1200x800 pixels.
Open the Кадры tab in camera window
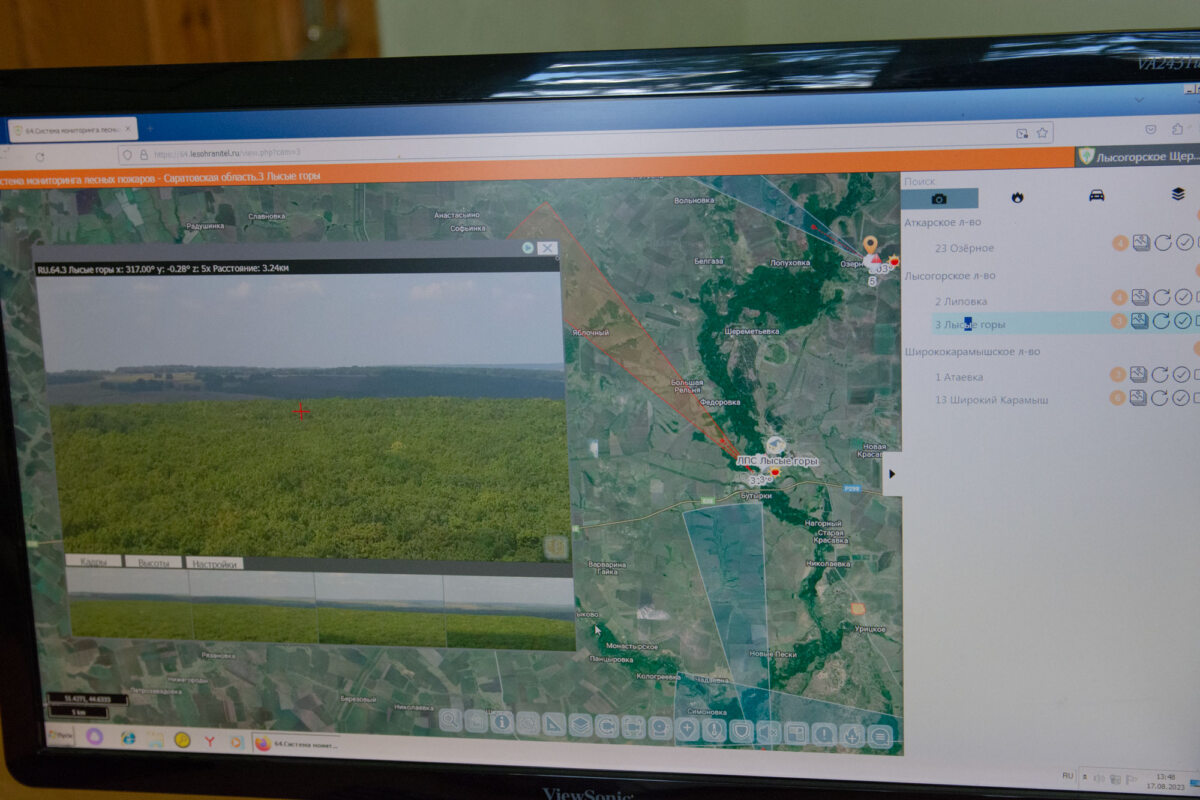point(94,562)
